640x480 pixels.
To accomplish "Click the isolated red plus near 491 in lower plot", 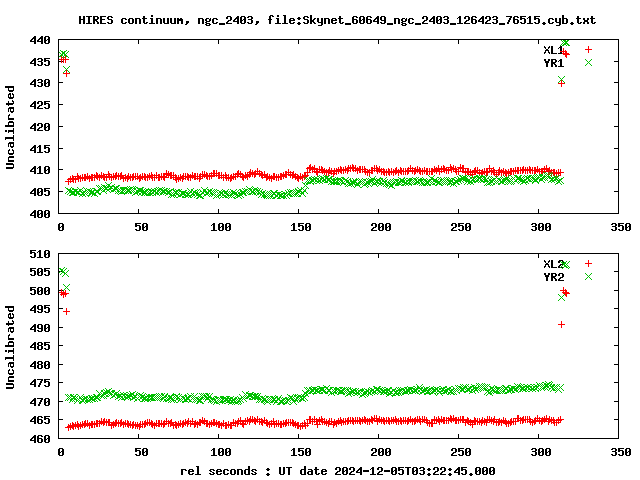I will click(x=561, y=324).
